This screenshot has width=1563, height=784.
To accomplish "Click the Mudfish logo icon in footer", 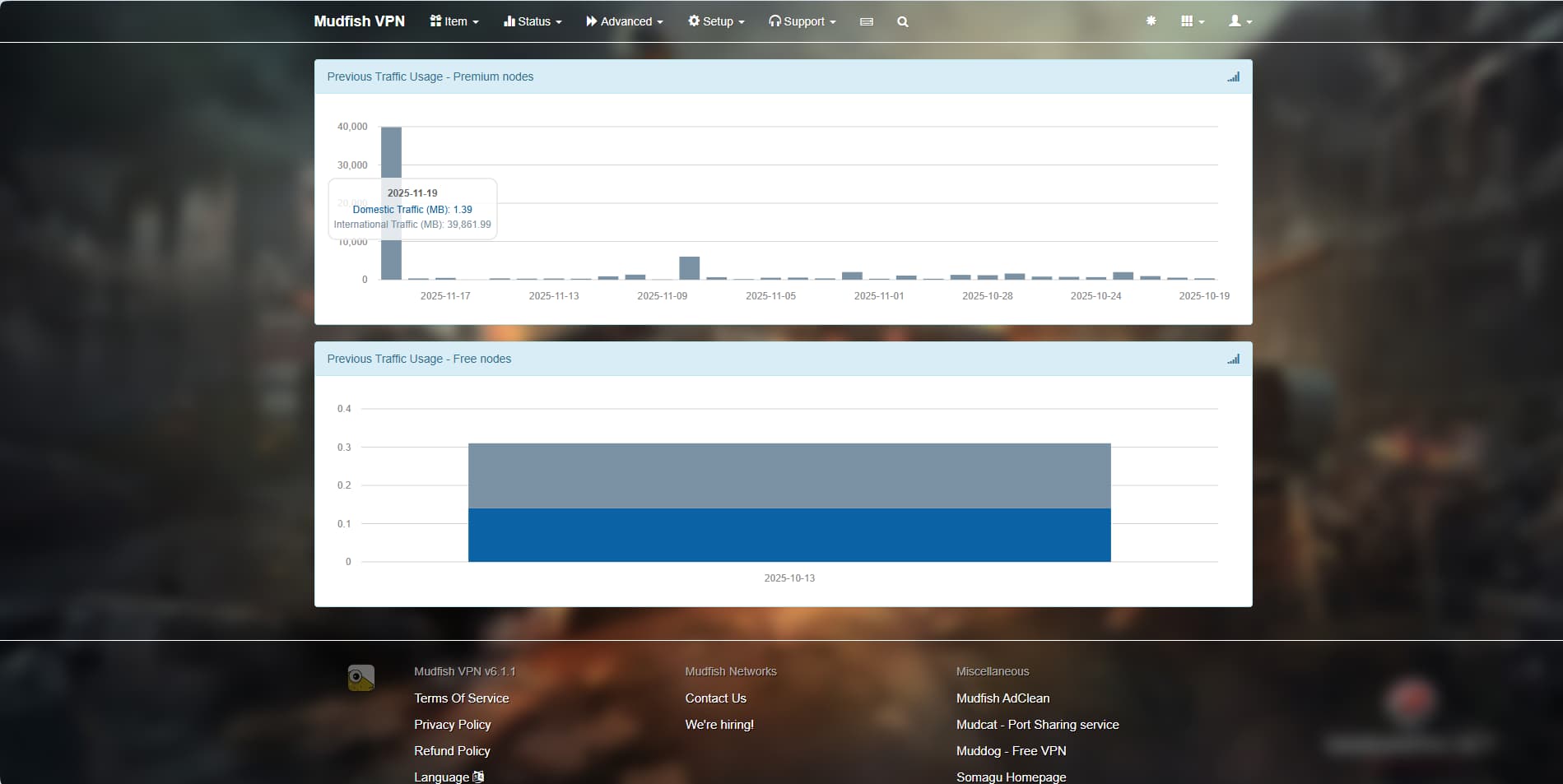I will tap(361, 678).
